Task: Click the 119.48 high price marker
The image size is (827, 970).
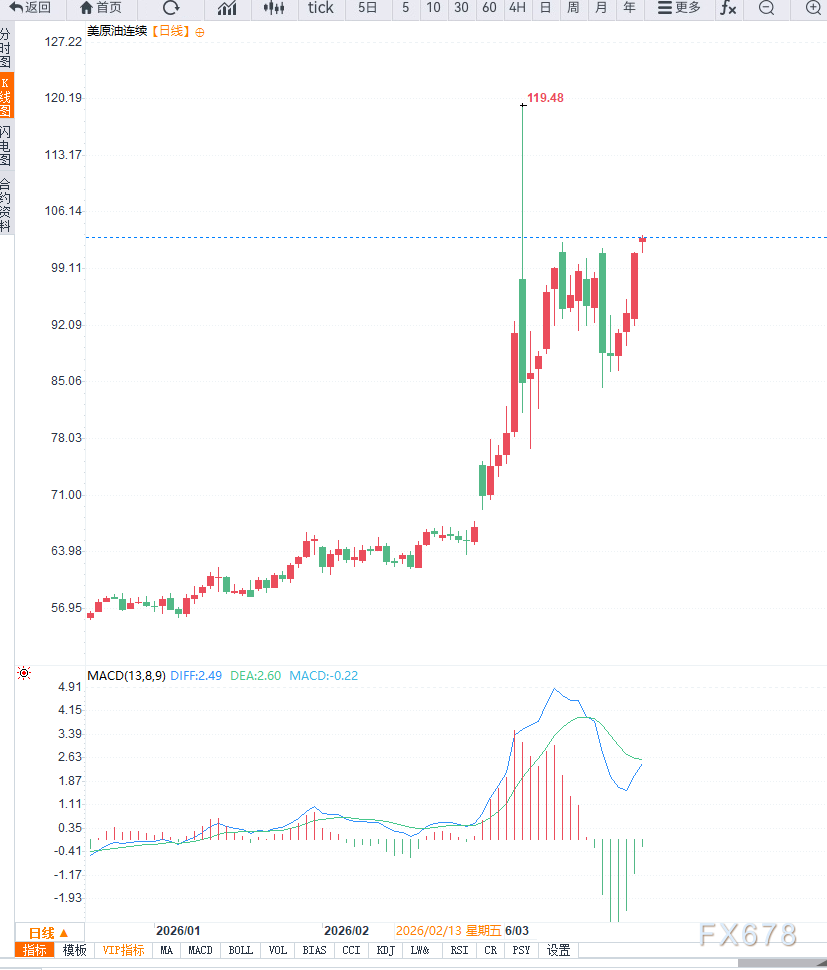Action: 545,98
